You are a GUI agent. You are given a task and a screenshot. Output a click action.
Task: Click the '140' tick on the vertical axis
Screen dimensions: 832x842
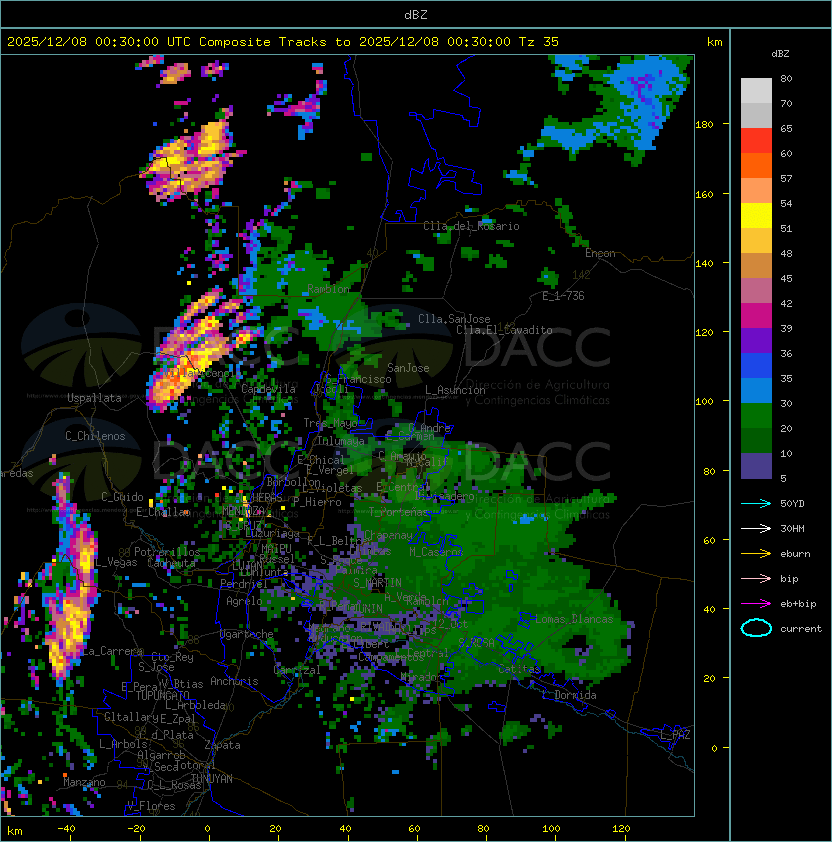point(704,264)
